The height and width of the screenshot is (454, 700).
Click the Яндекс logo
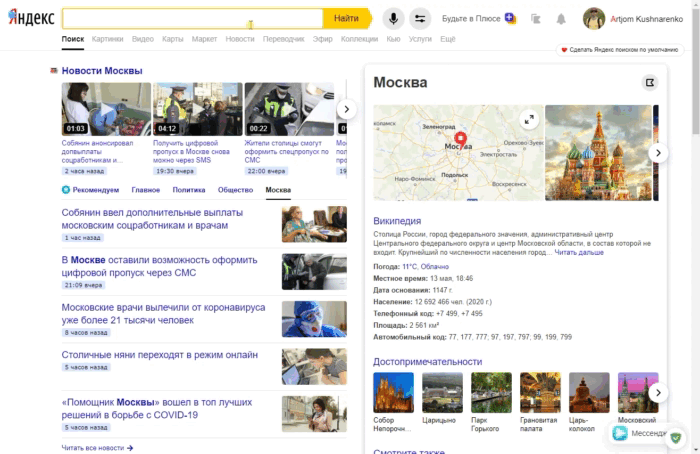(31, 17)
